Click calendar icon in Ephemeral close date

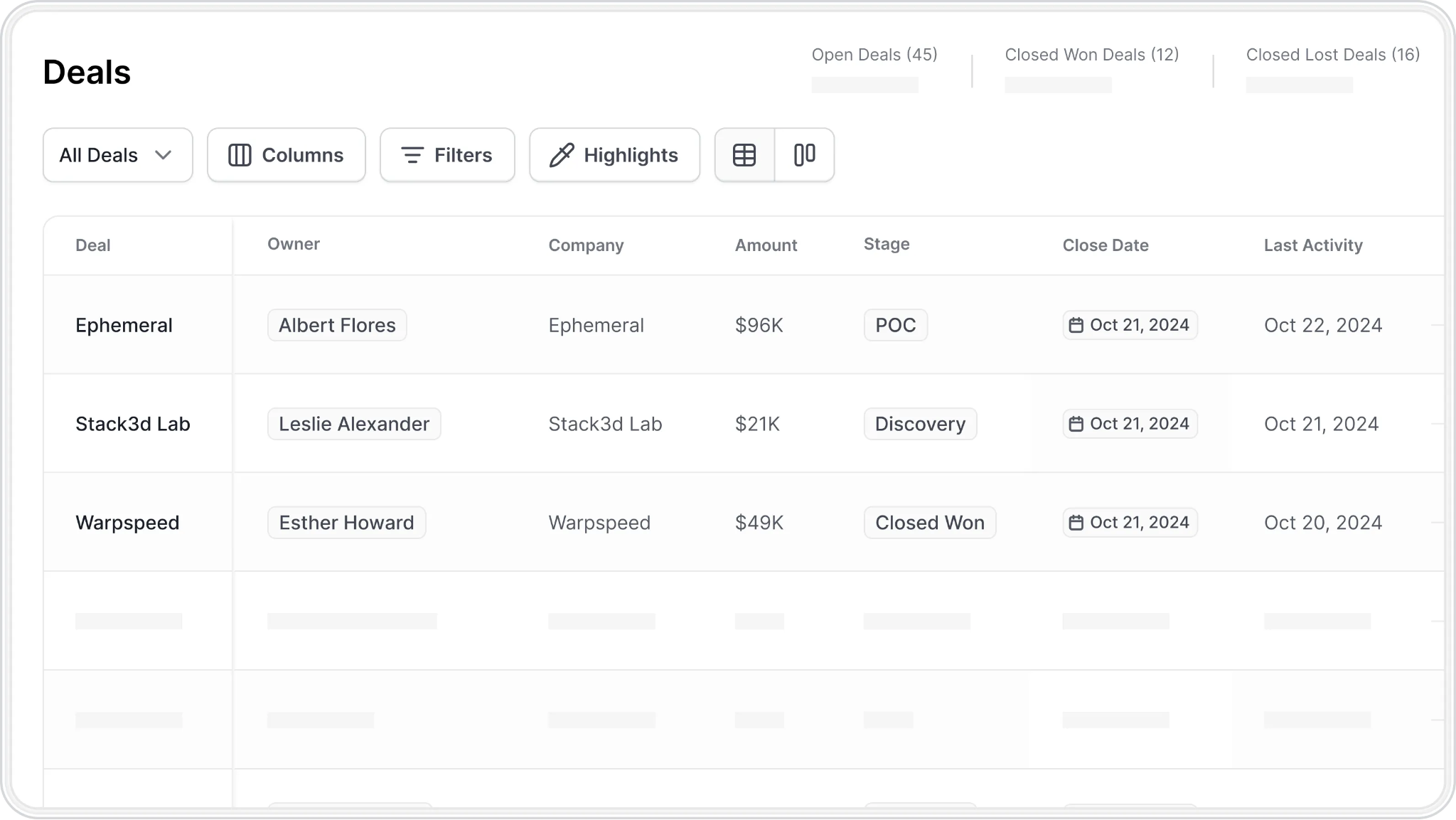[1076, 325]
